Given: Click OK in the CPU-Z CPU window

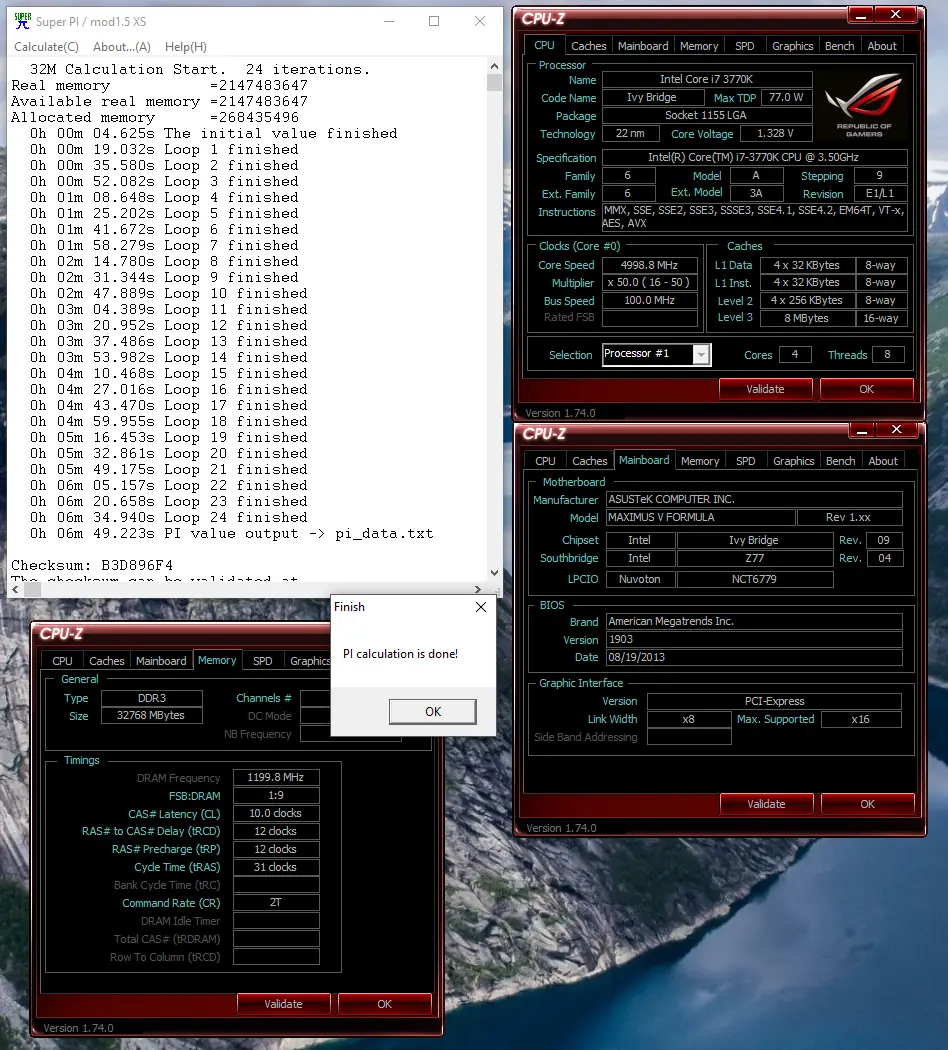Looking at the screenshot, I should tap(866, 389).
